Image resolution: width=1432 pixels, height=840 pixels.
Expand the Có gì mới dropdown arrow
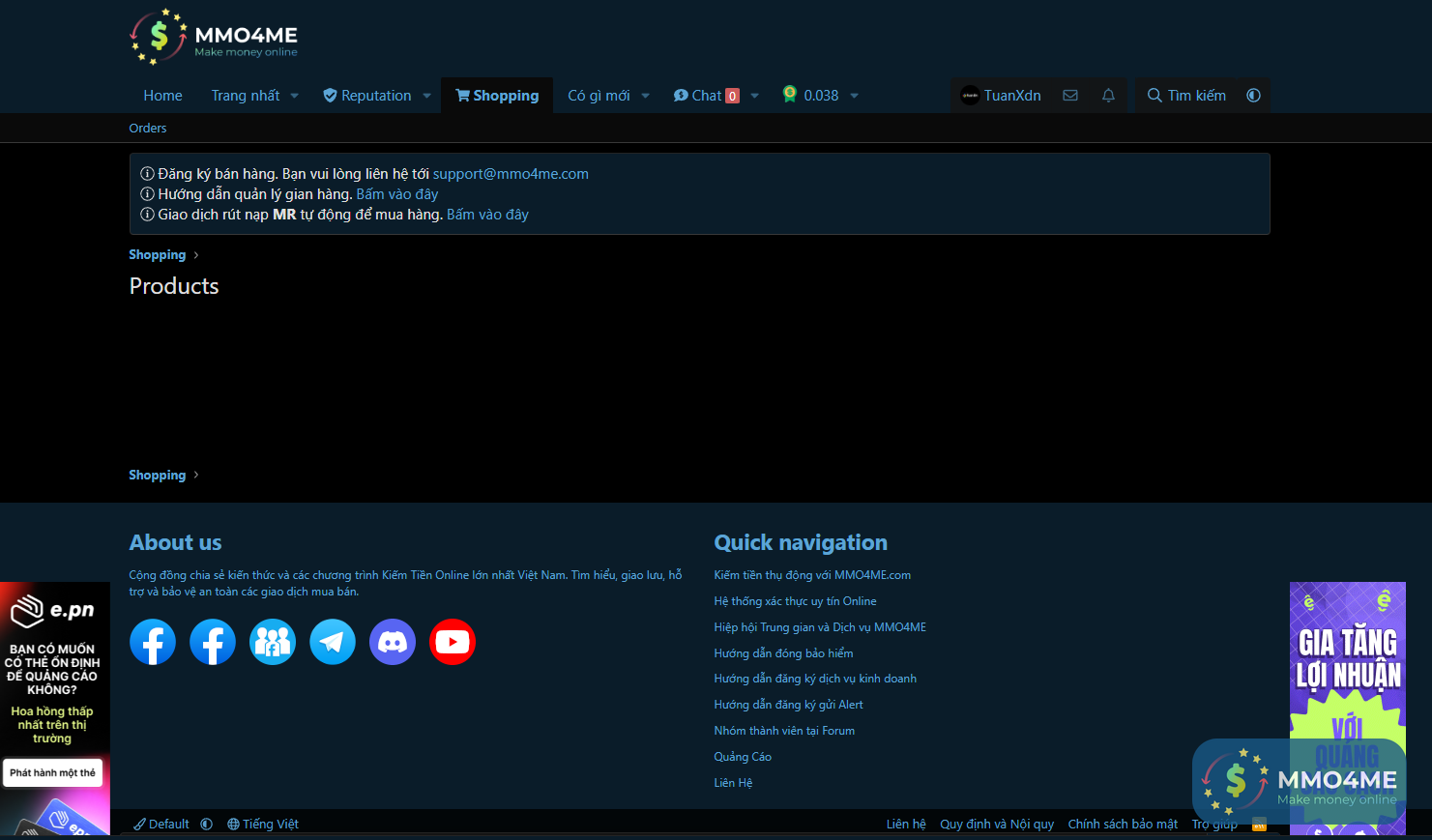645,96
